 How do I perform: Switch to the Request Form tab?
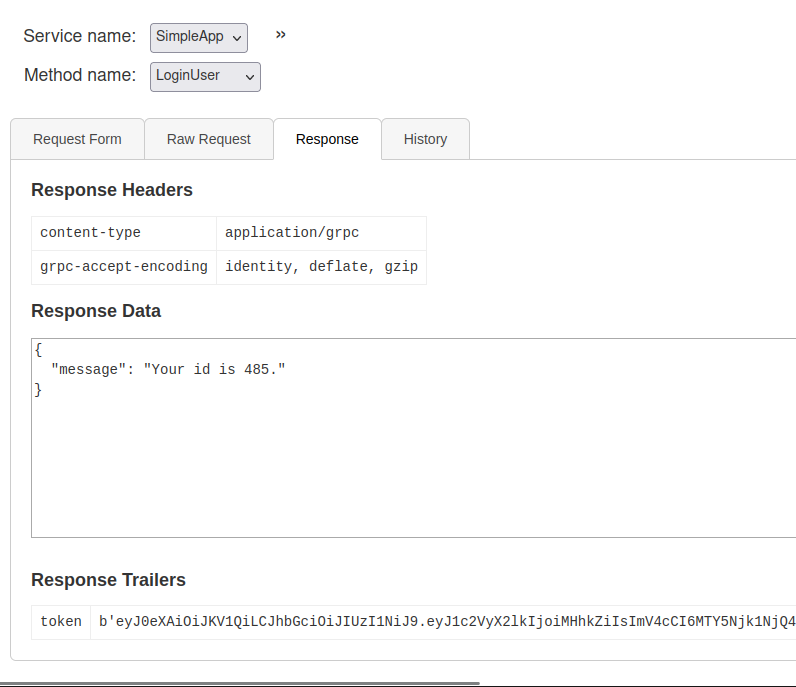(x=77, y=139)
